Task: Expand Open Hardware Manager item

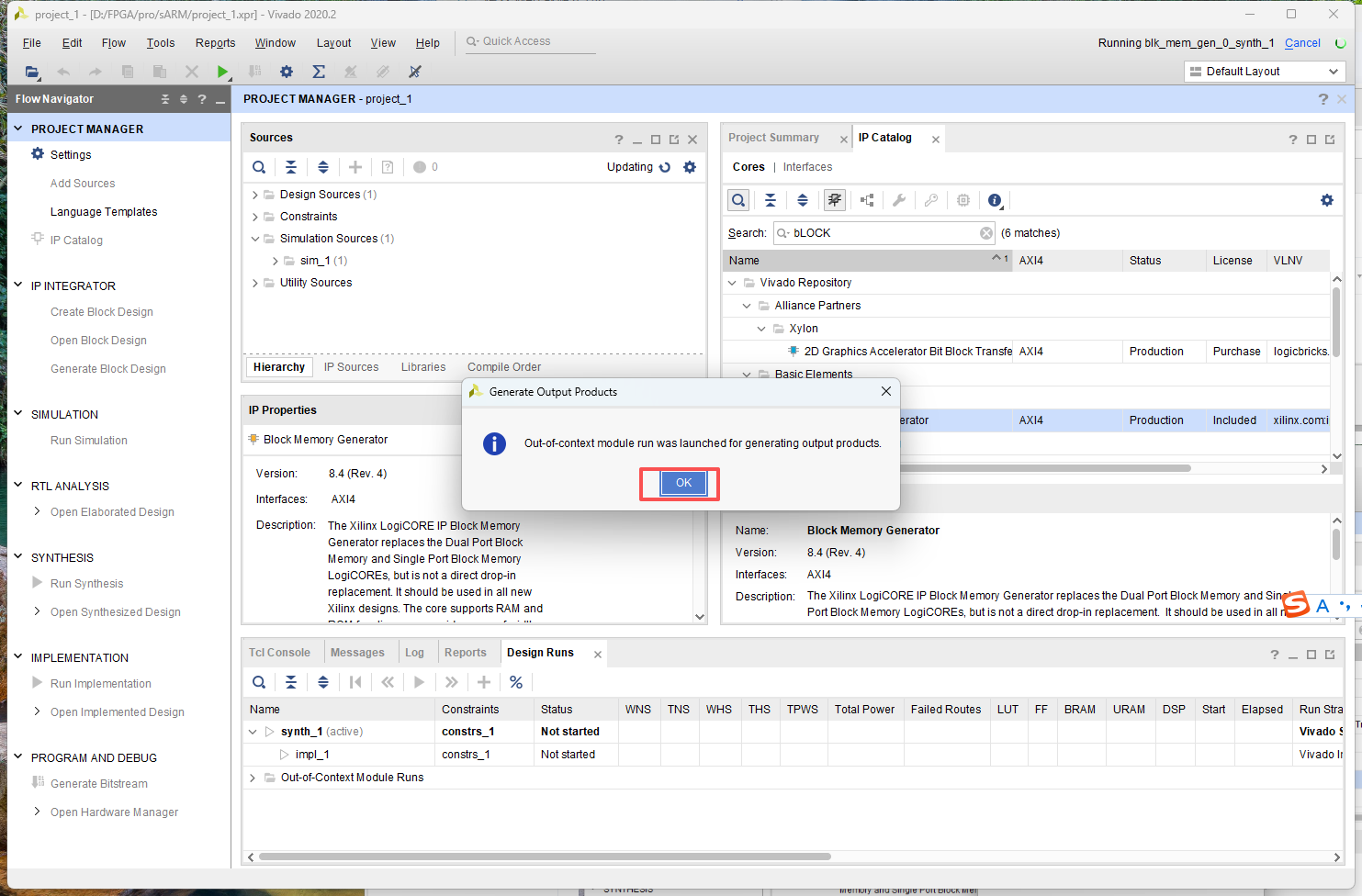Action: coord(37,812)
